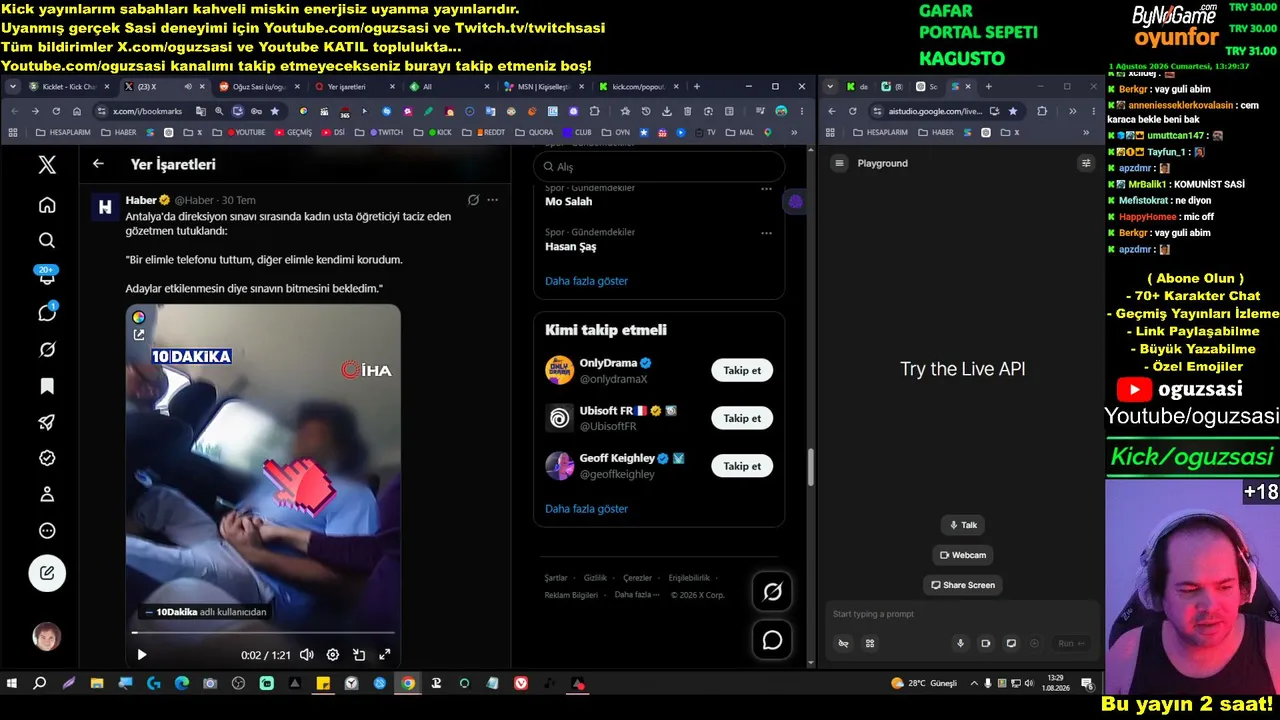Image resolution: width=1280 pixels, height=720 pixels.
Task: Open Windows taskbar search
Action: pyautogui.click(x=40, y=684)
